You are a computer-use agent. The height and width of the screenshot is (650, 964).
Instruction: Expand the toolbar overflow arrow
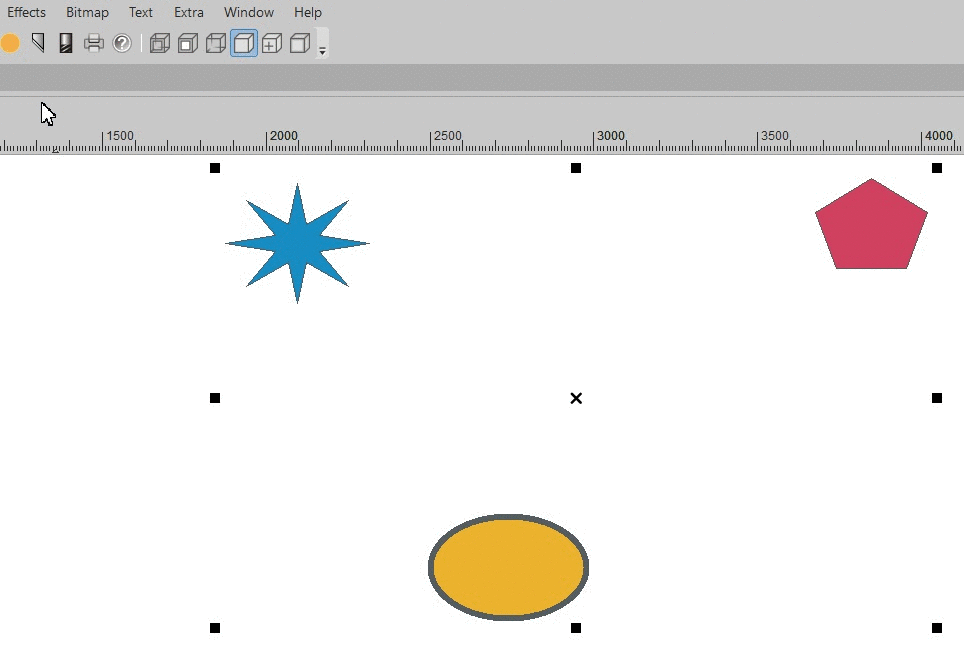click(x=322, y=52)
